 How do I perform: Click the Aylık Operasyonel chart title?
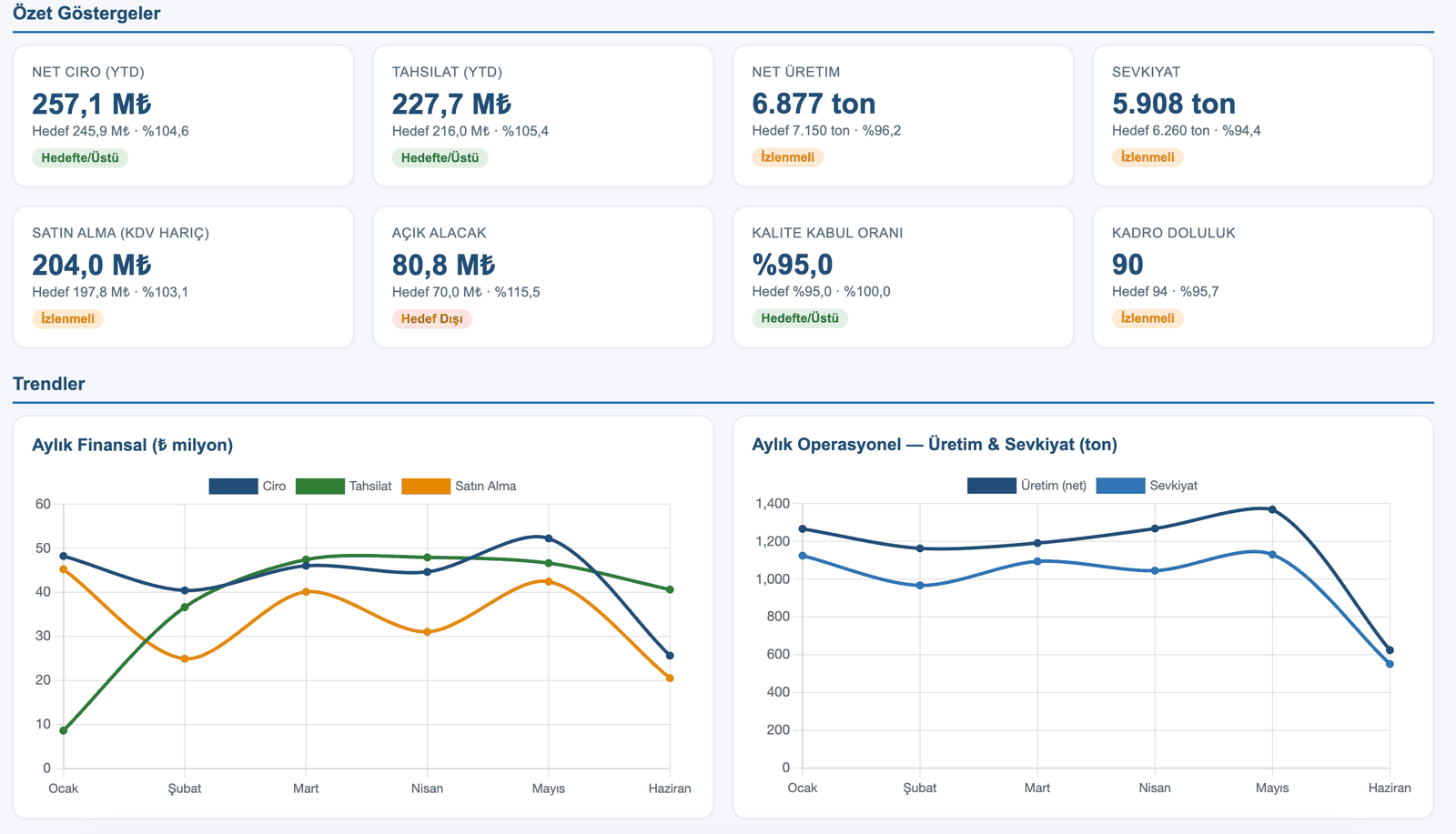coord(935,445)
